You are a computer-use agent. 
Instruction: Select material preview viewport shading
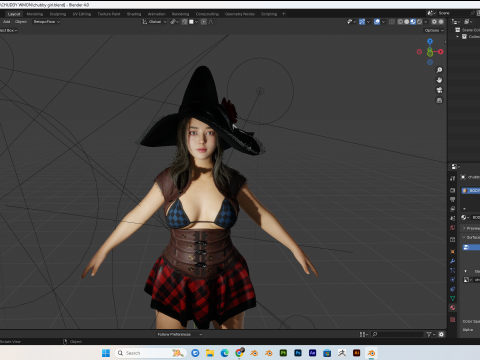pyautogui.click(x=413, y=22)
